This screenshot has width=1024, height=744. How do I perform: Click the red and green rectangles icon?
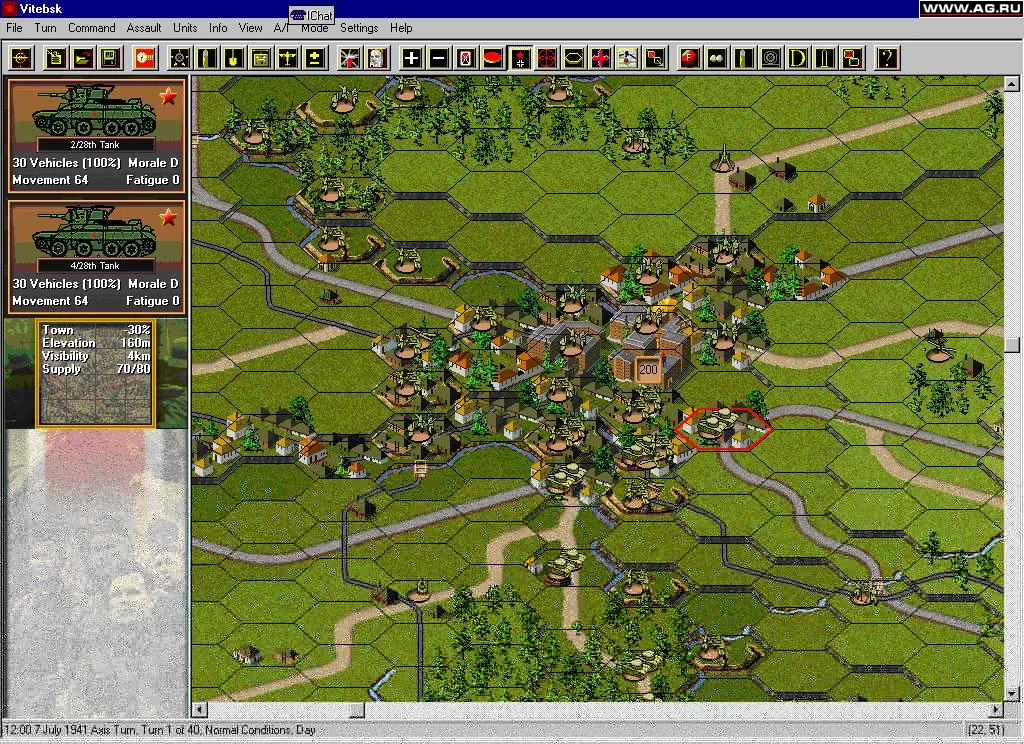click(852, 58)
